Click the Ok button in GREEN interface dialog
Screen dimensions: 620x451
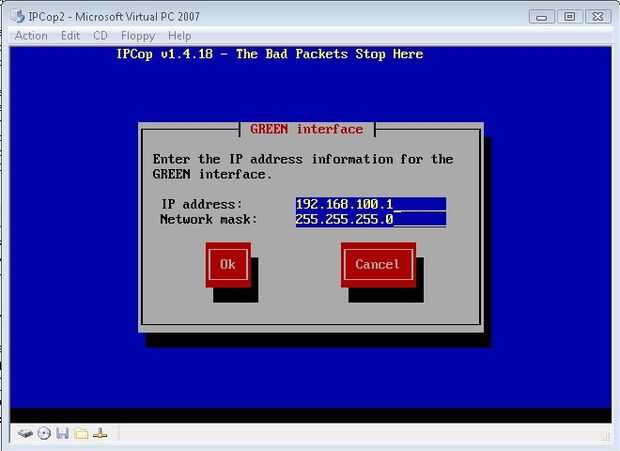coord(228,264)
